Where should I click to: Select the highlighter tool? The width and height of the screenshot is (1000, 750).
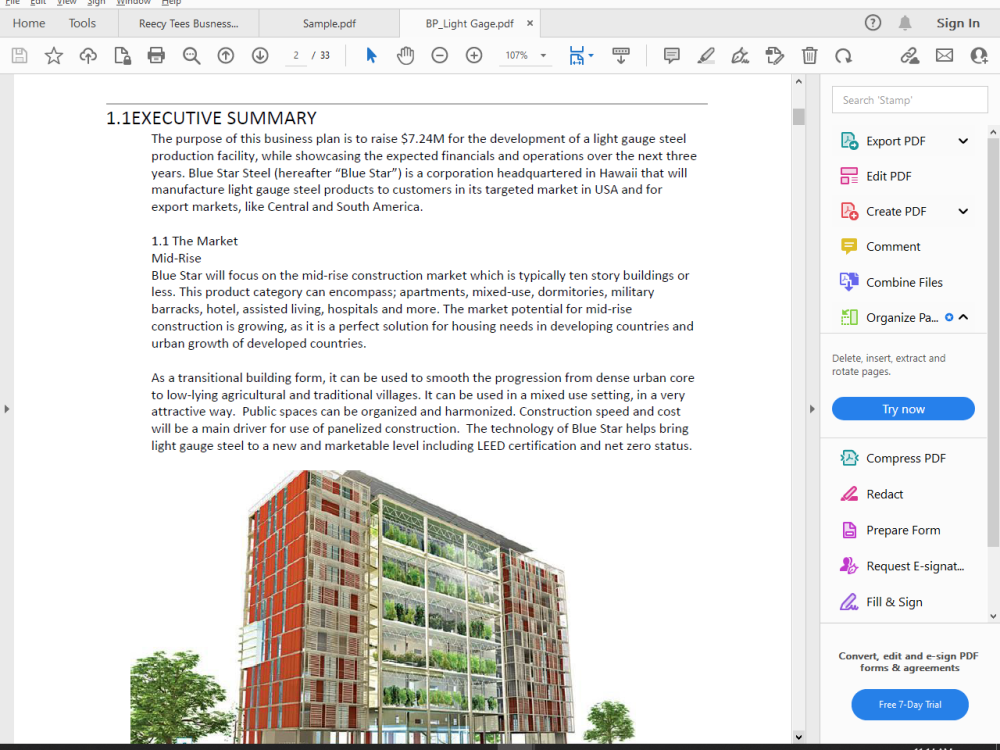(x=706, y=55)
